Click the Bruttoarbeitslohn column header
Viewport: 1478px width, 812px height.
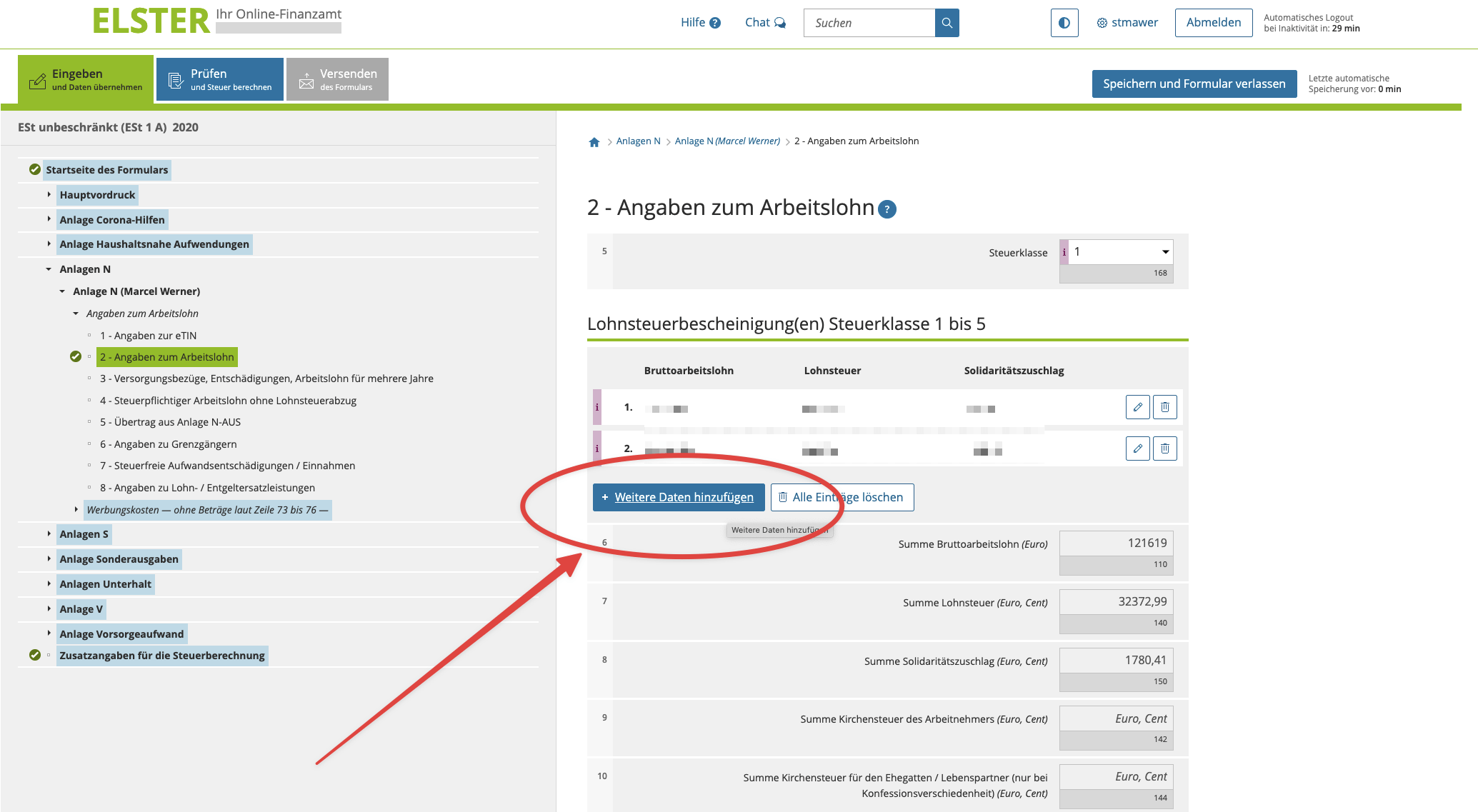coord(689,371)
